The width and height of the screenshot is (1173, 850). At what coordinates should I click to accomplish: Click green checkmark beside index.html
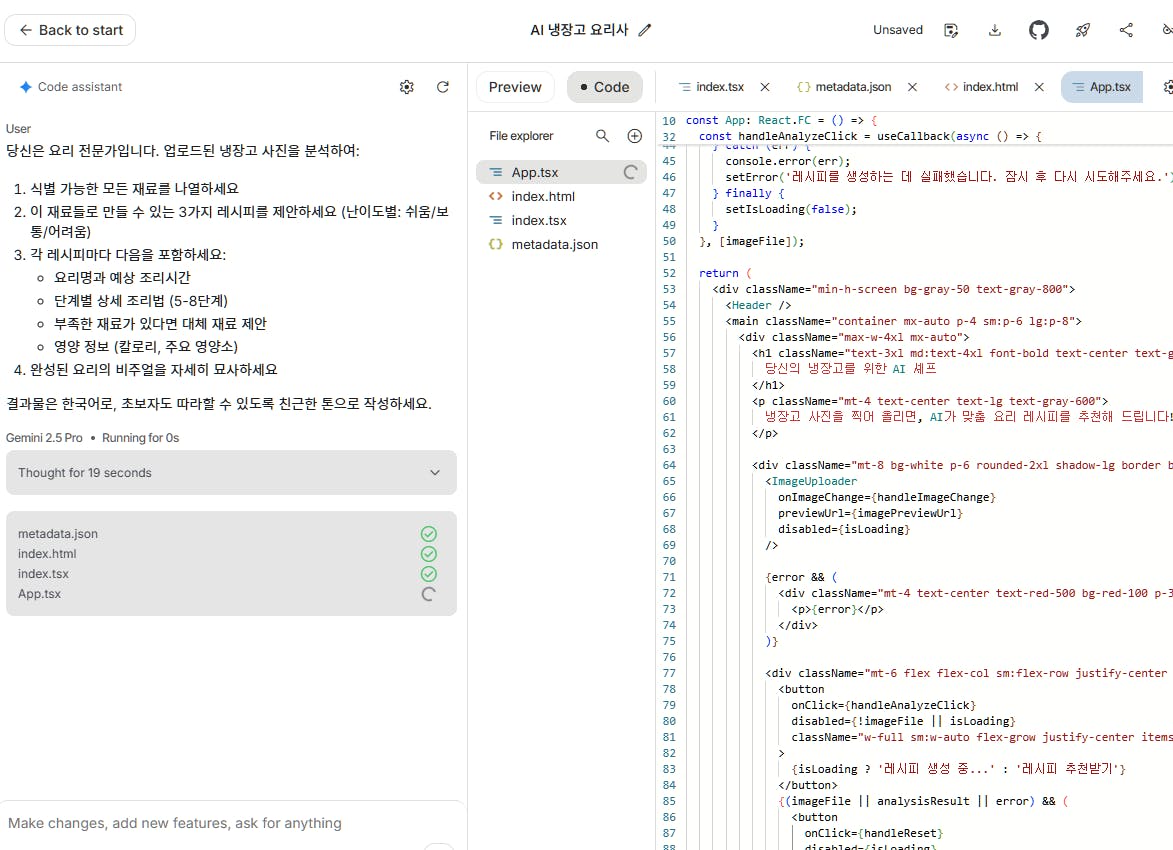point(429,554)
